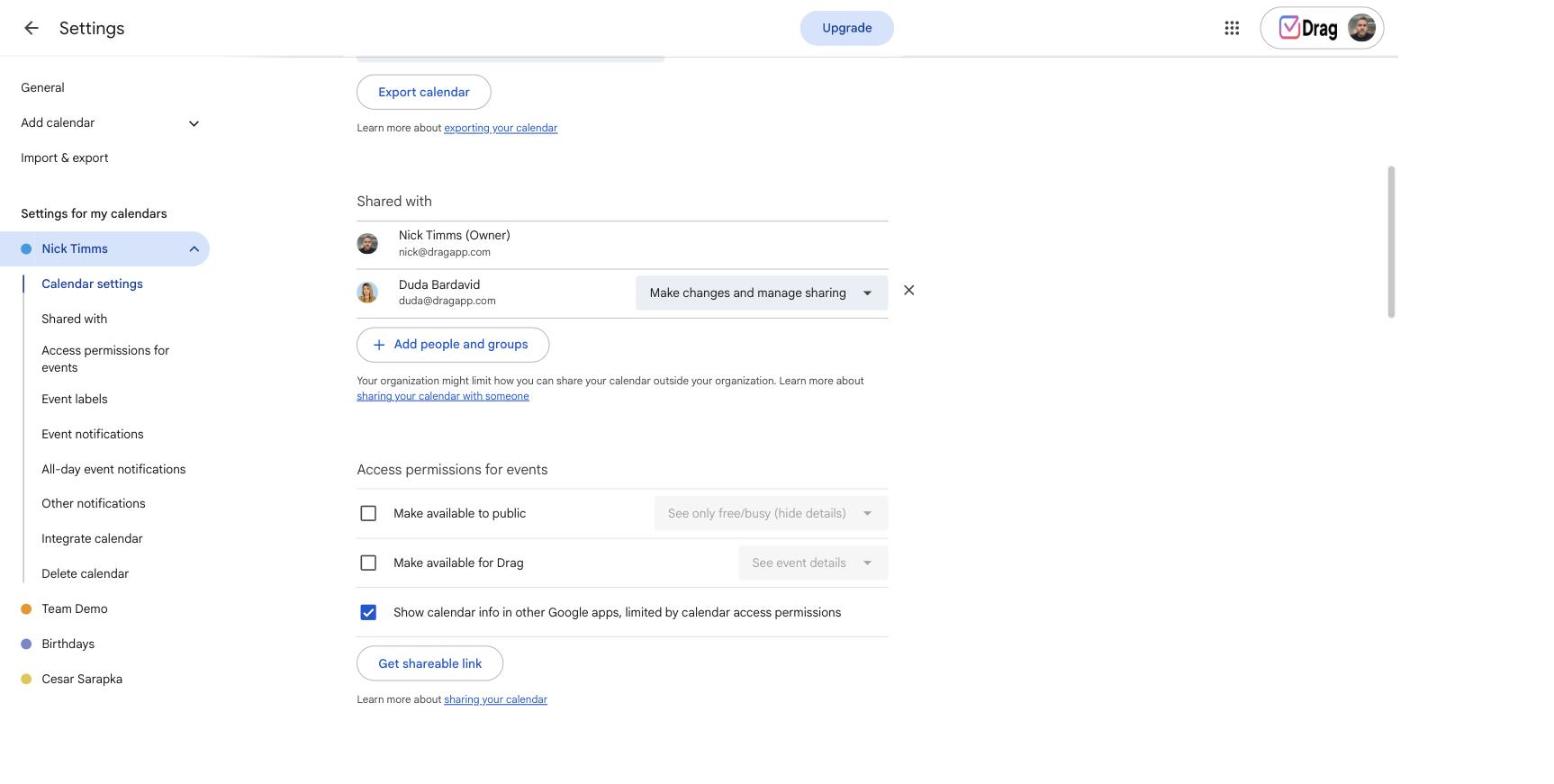
Task: Uncheck Show calendar info in other Google apps
Action: pos(368,612)
